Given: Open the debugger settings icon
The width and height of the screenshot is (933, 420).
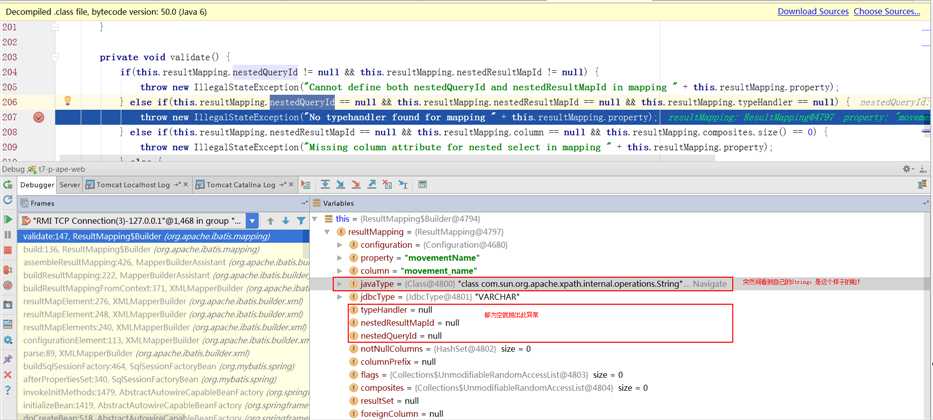Looking at the screenshot, I should click(8, 340).
